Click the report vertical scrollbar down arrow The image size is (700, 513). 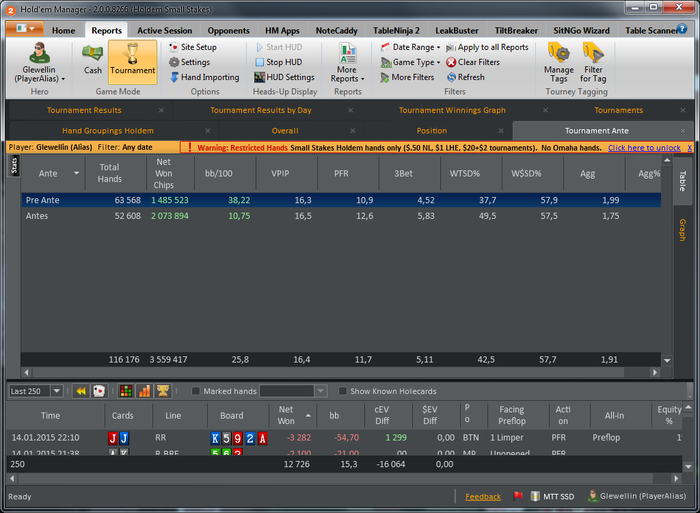(x=667, y=360)
